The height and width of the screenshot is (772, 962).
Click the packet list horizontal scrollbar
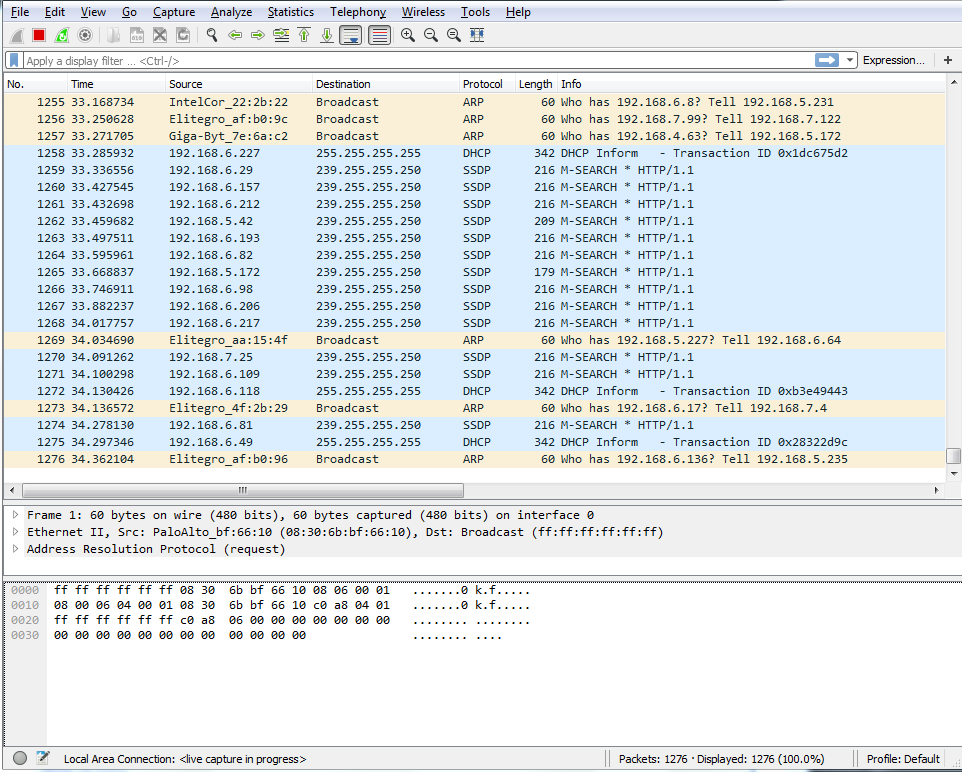[x=242, y=491]
